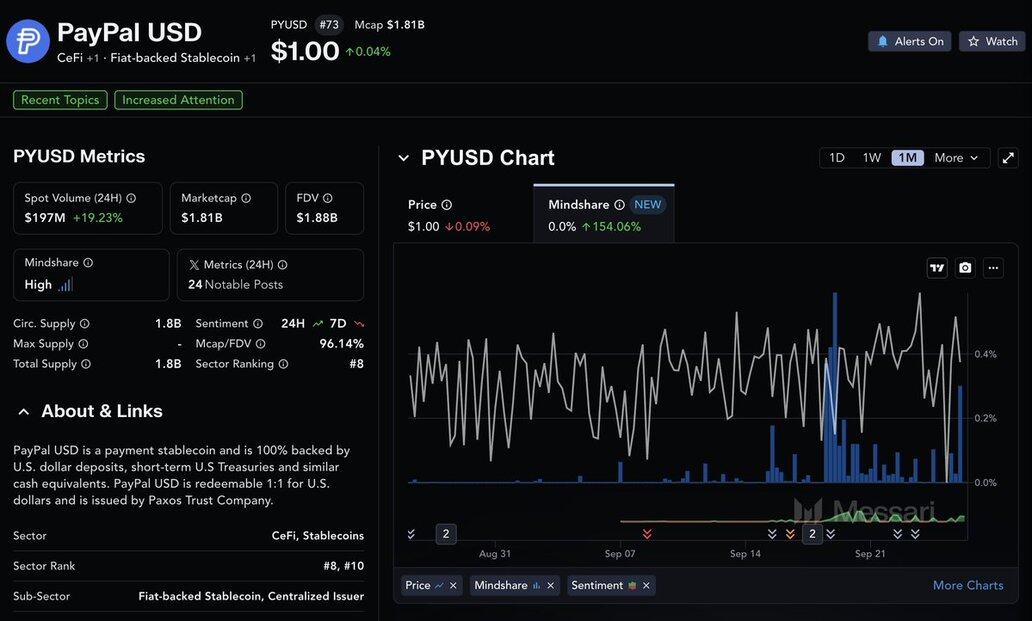
Task: Click the '+19.23%' spot volume change
Action: [x=97, y=218]
